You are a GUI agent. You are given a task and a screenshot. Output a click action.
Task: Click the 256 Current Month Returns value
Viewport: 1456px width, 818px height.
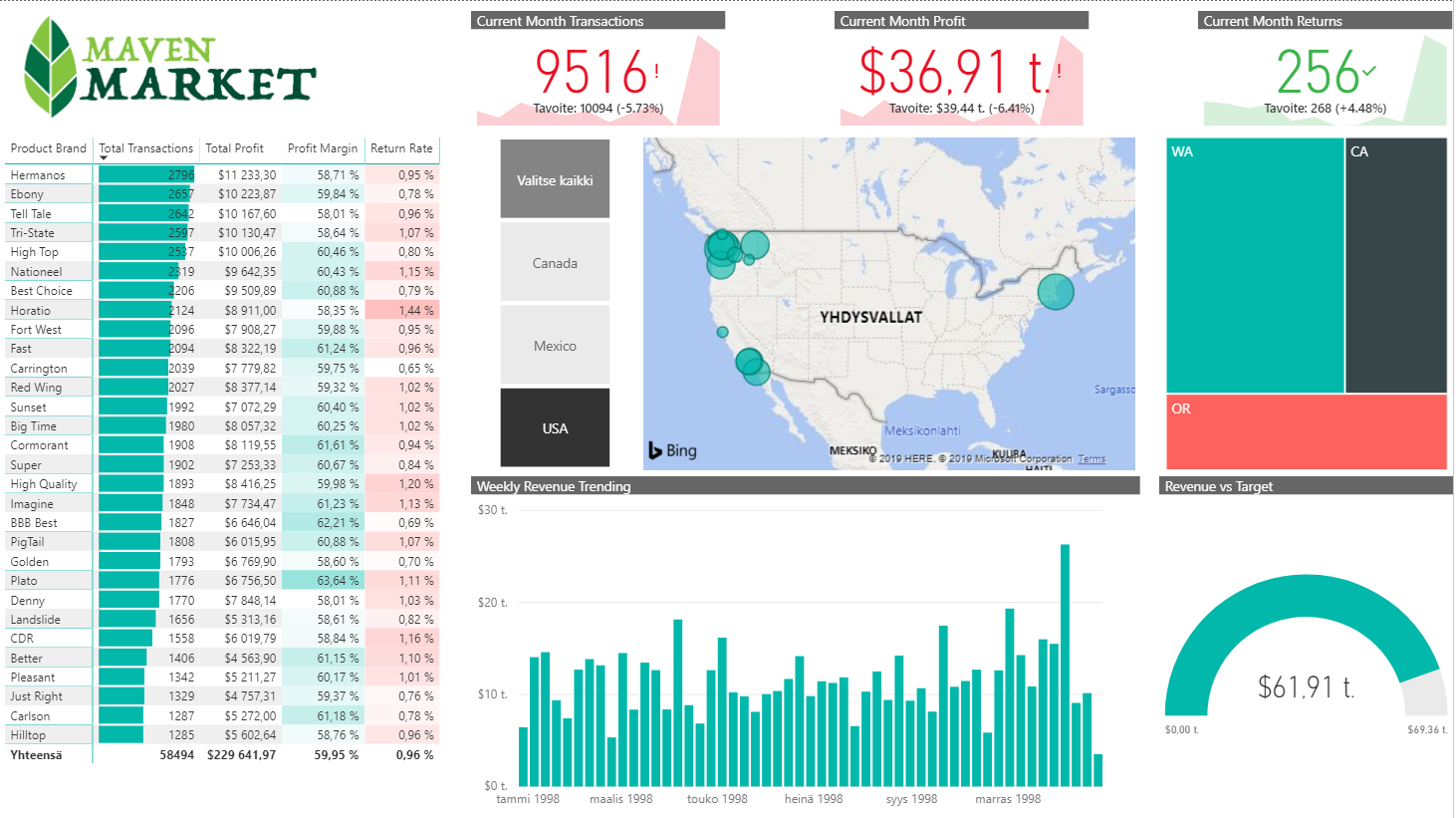tap(1319, 72)
